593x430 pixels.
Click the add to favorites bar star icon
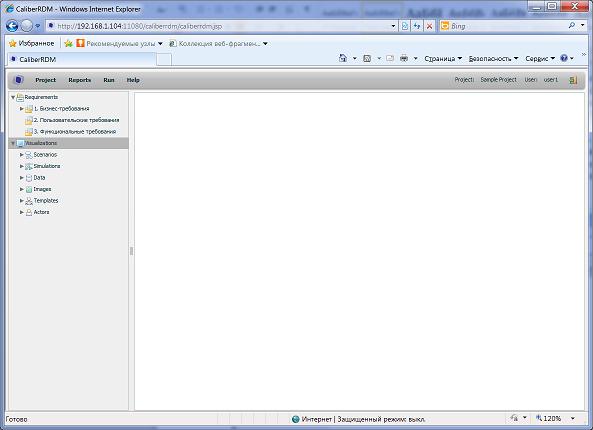68,43
